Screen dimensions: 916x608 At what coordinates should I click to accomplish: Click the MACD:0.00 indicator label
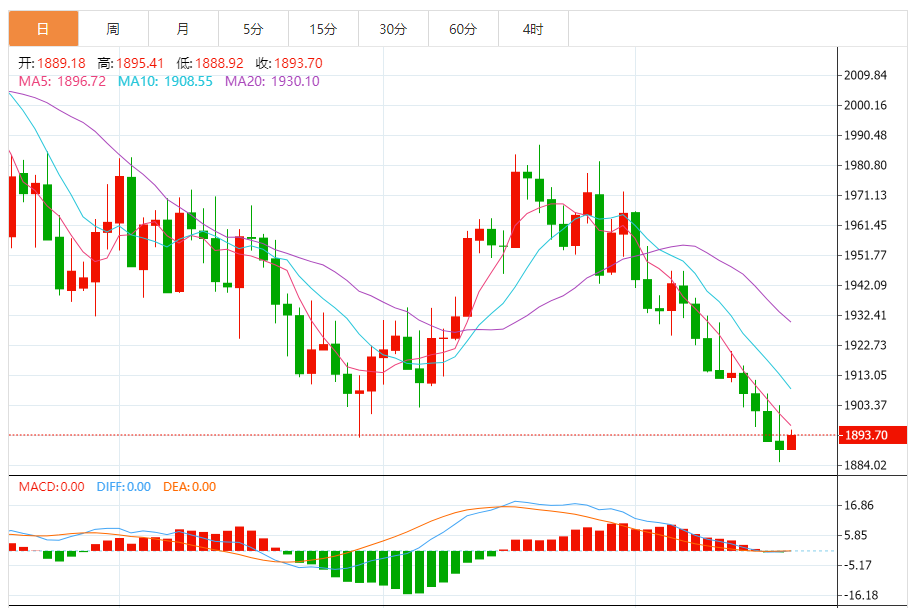(x=51, y=487)
